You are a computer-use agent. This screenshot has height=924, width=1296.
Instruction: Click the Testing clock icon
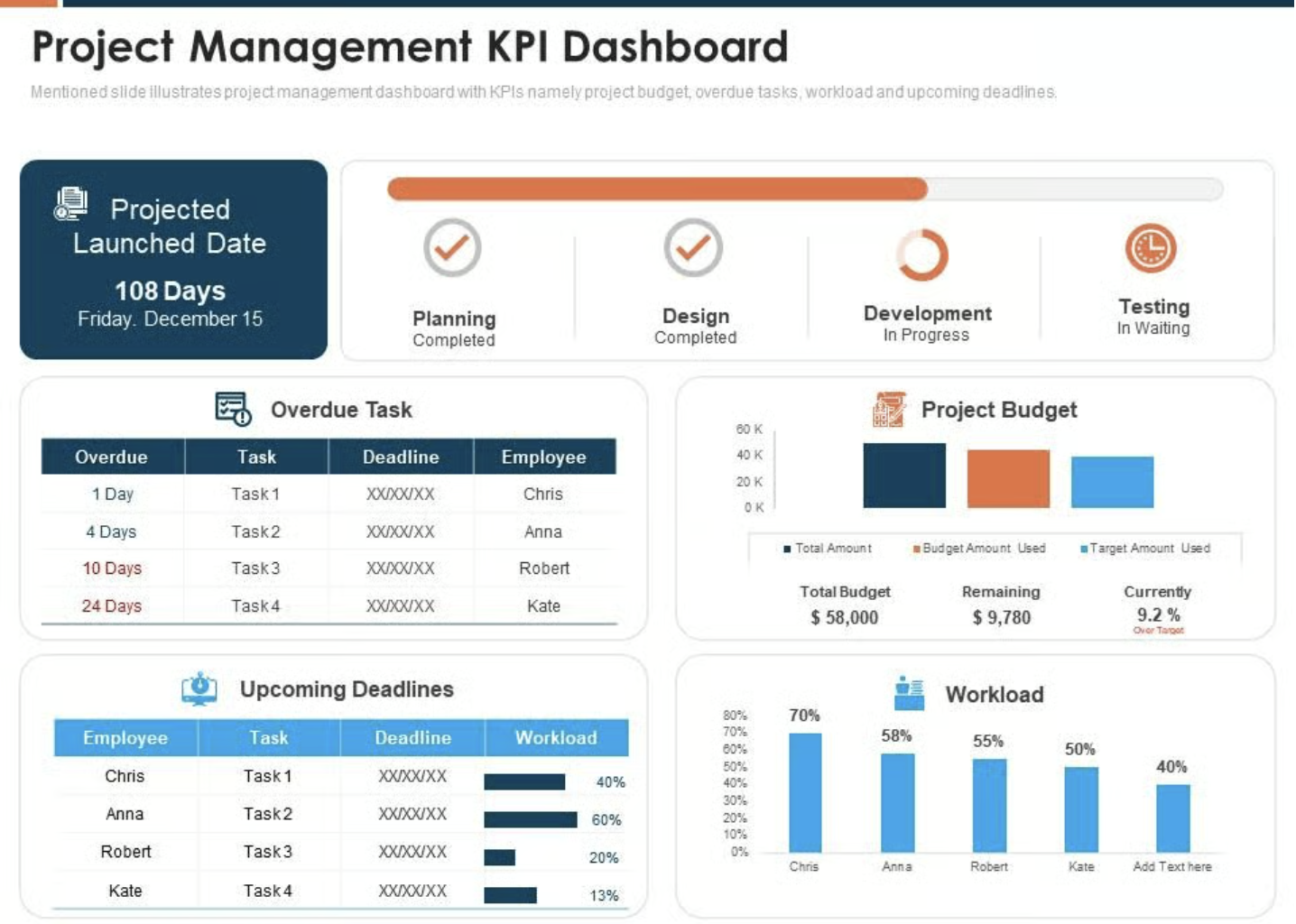pyautogui.click(x=1151, y=248)
